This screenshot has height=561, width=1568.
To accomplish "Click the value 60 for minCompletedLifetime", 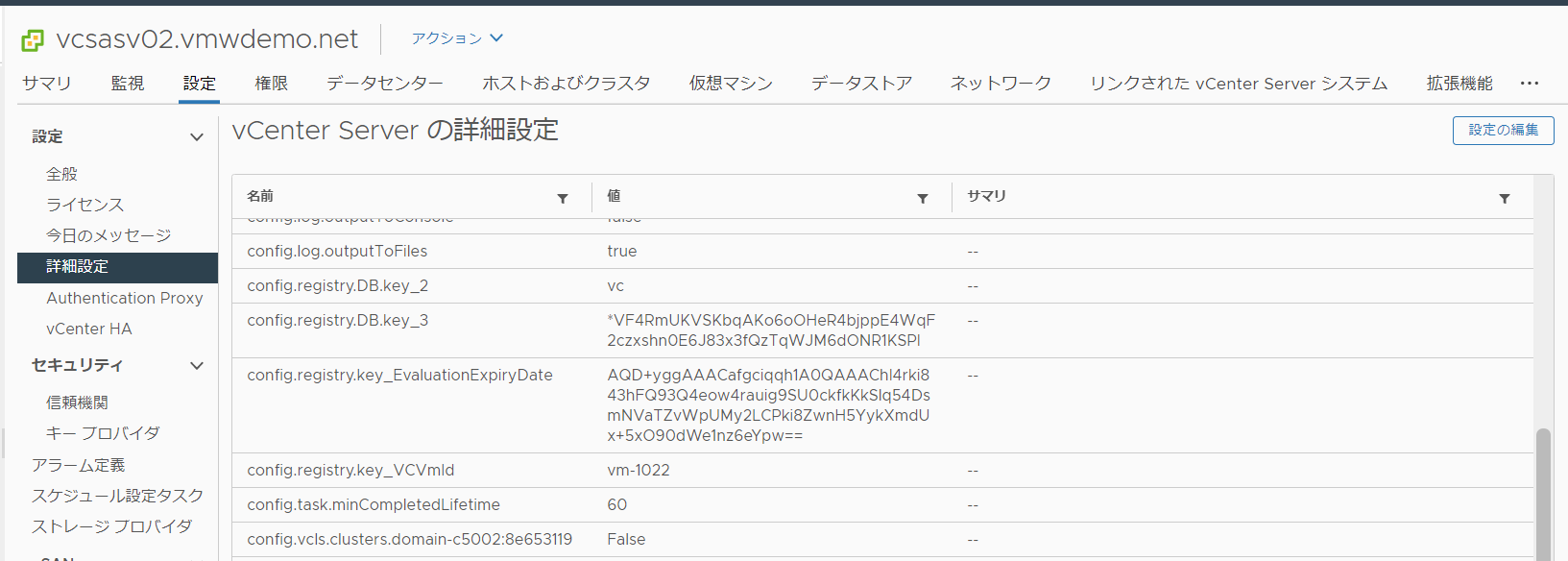I will pyautogui.click(x=617, y=504).
